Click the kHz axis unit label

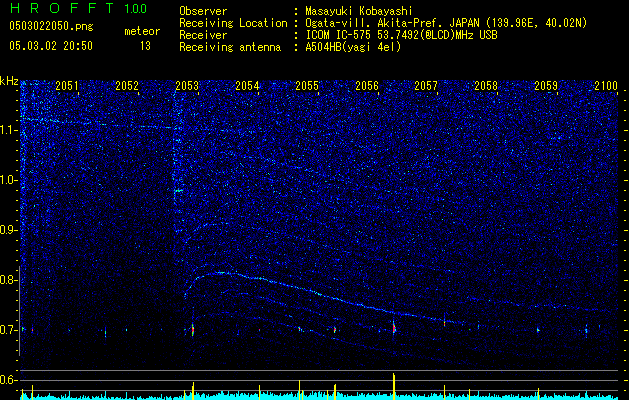click(x=9, y=81)
